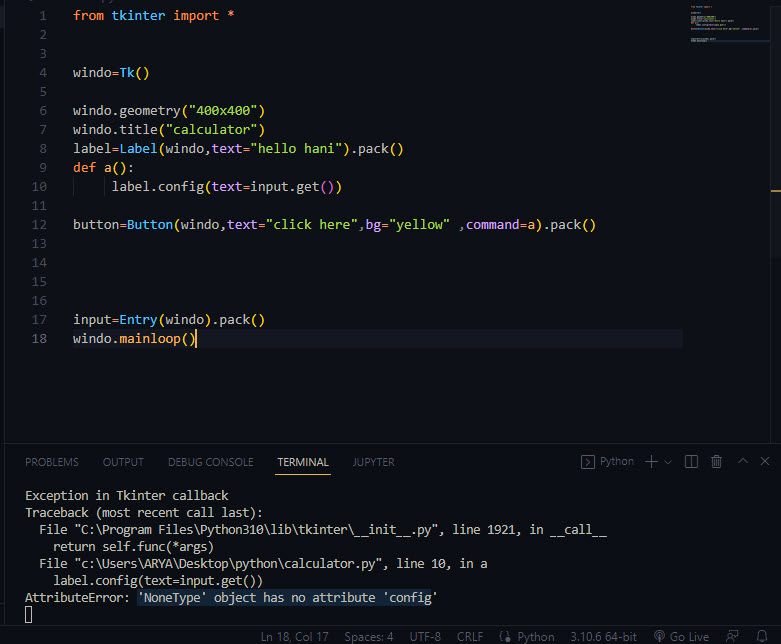Viewport: 781px width, 644px height.
Task: Start Go Live server
Action: pyautogui.click(x=680, y=636)
